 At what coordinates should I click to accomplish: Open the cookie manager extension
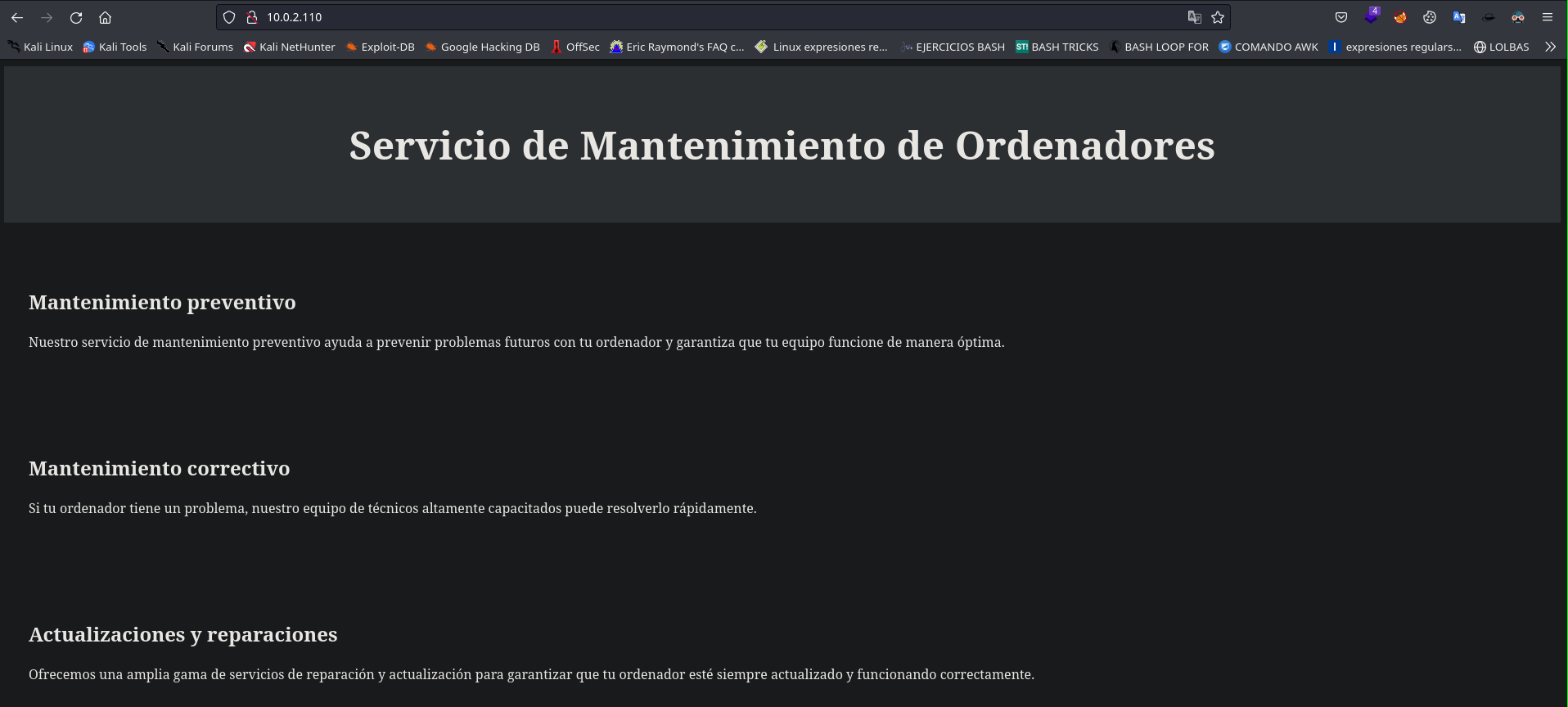(1430, 17)
